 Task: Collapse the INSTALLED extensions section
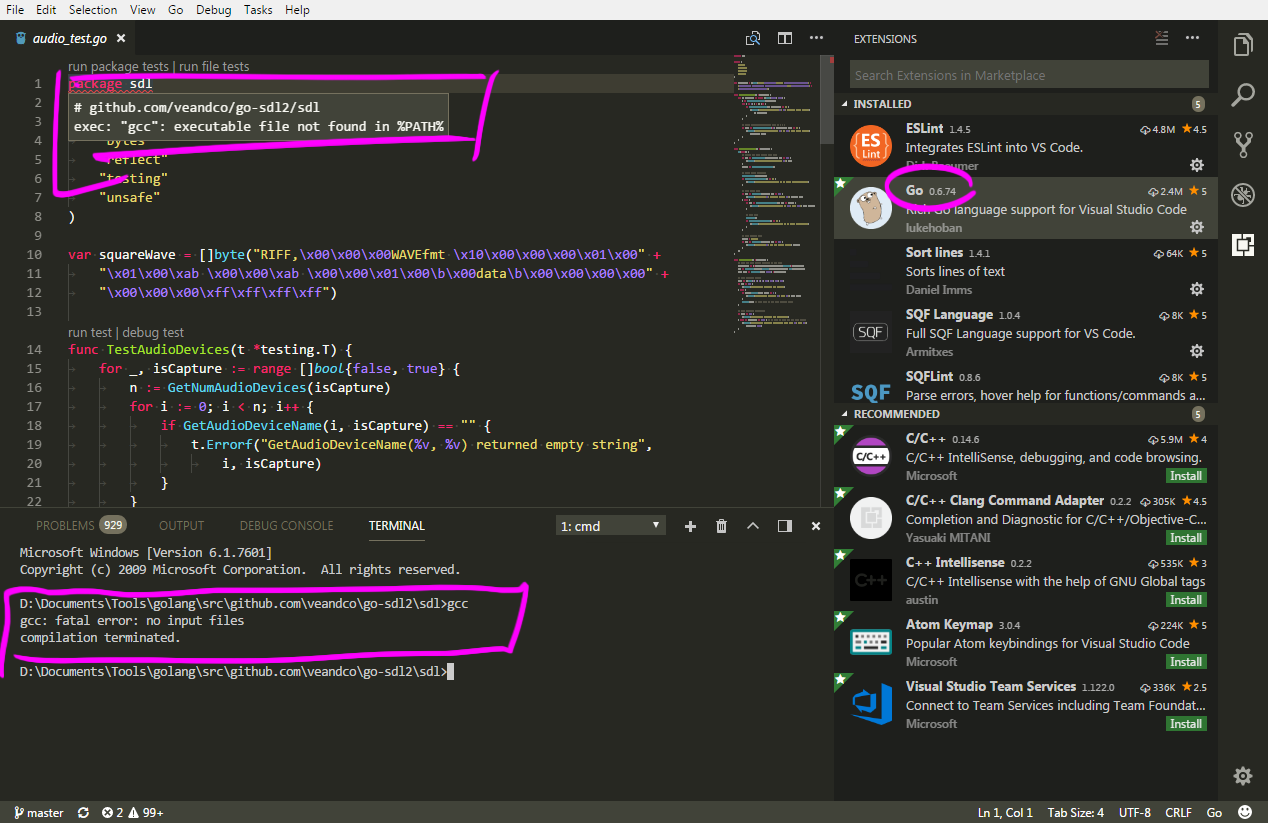point(1026,104)
